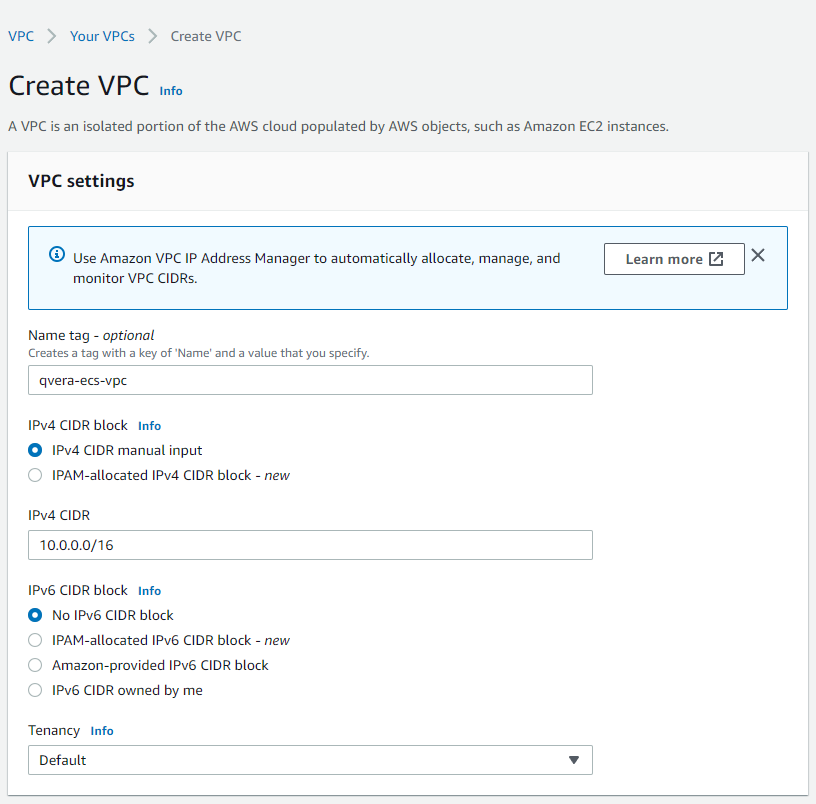Click the first breadcrumb chevron after VPC
816x804 pixels.
pos(52,36)
